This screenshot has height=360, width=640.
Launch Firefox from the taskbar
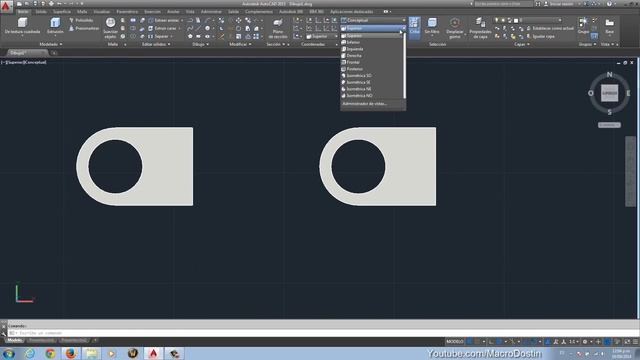71,353
